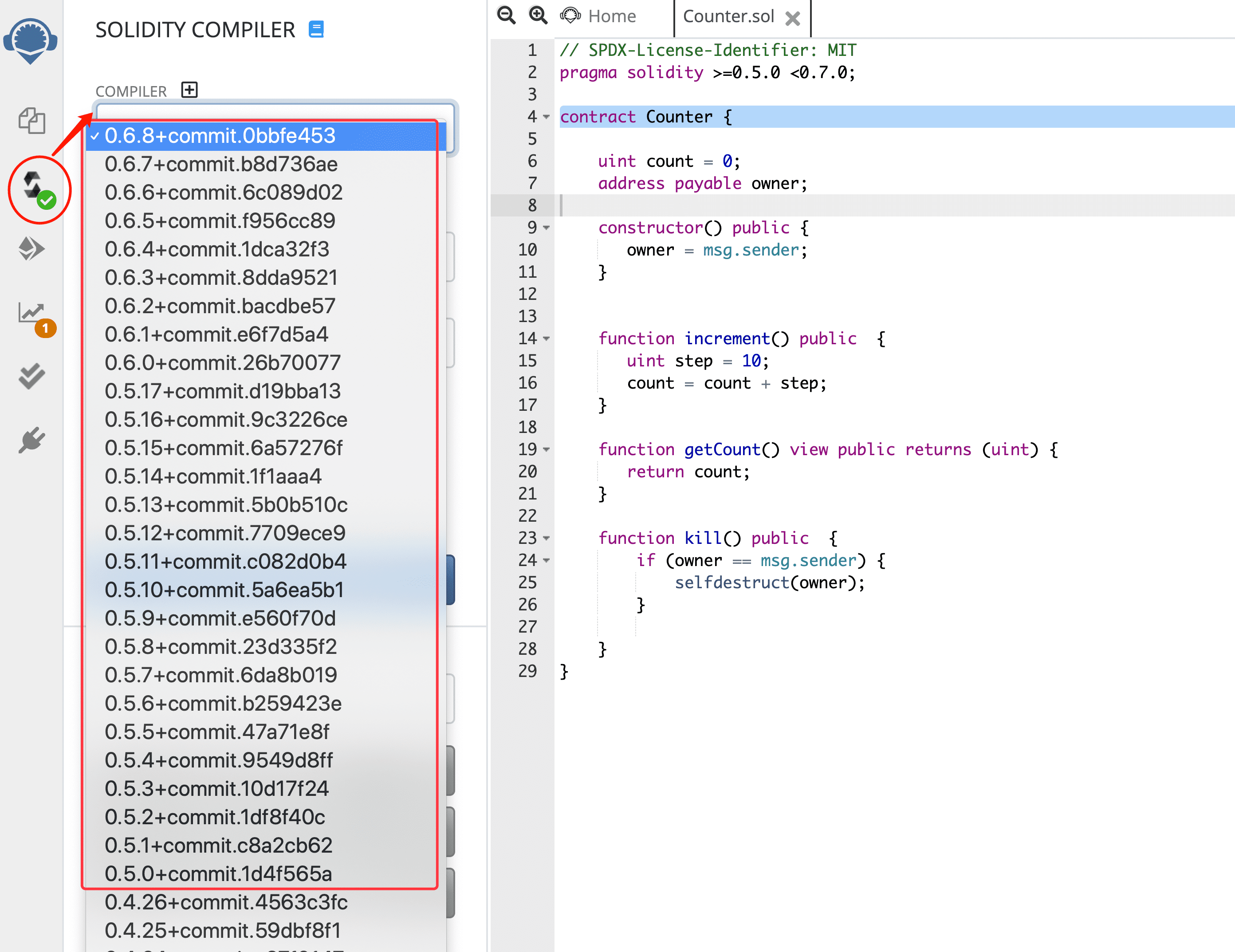1235x952 pixels.
Task: Click the Remix logo icon
Action: point(31,41)
